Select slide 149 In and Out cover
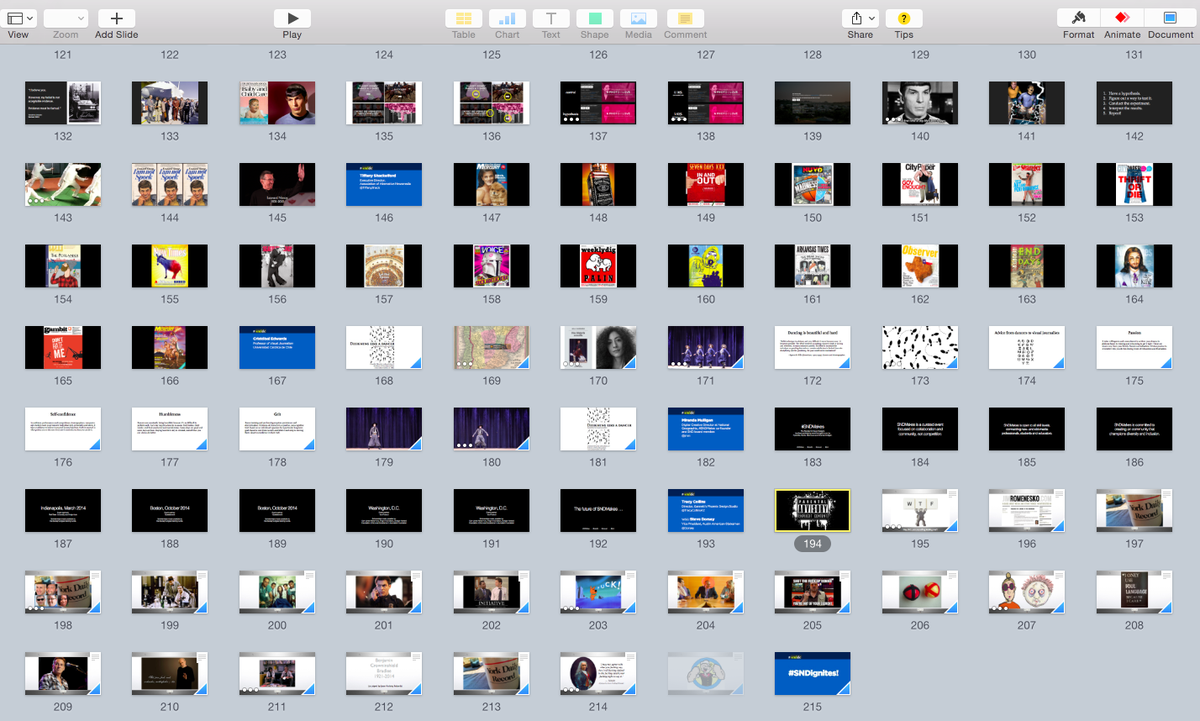Image resolution: width=1200 pixels, height=721 pixels. (x=706, y=184)
